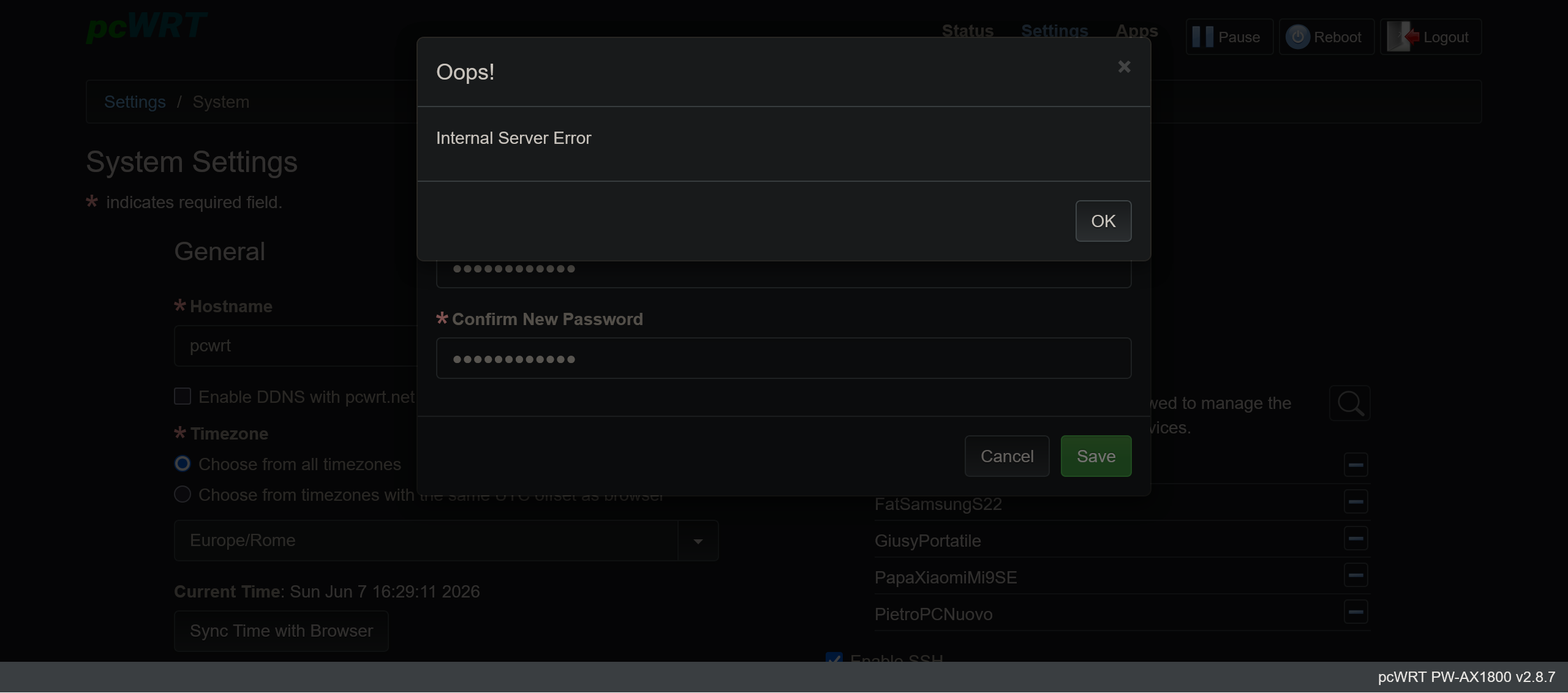Click the GiusyPortatile device name
The image size is (1568, 693).
(x=927, y=541)
